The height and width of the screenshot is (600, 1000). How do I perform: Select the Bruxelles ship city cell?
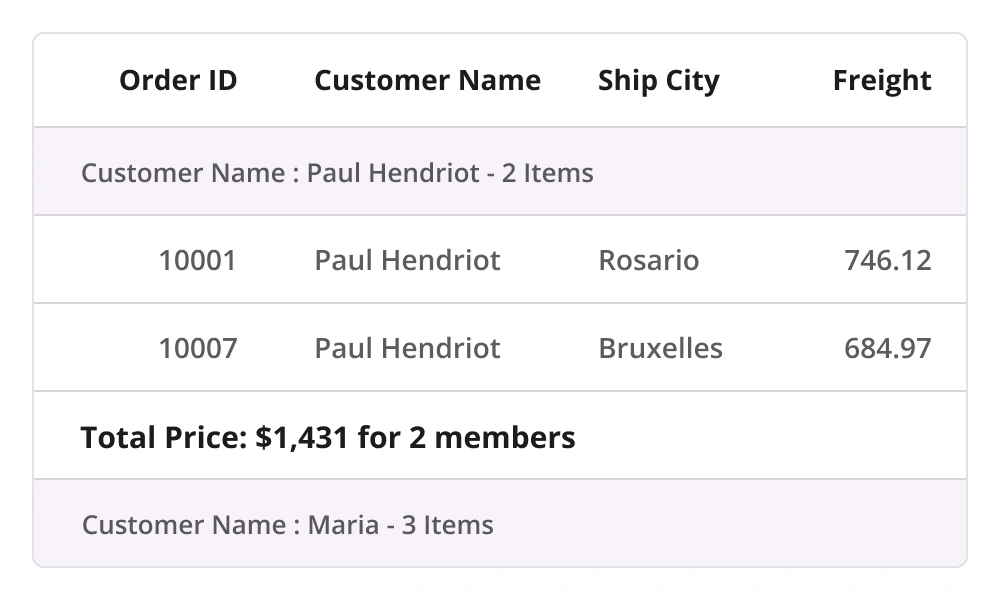[660, 349]
